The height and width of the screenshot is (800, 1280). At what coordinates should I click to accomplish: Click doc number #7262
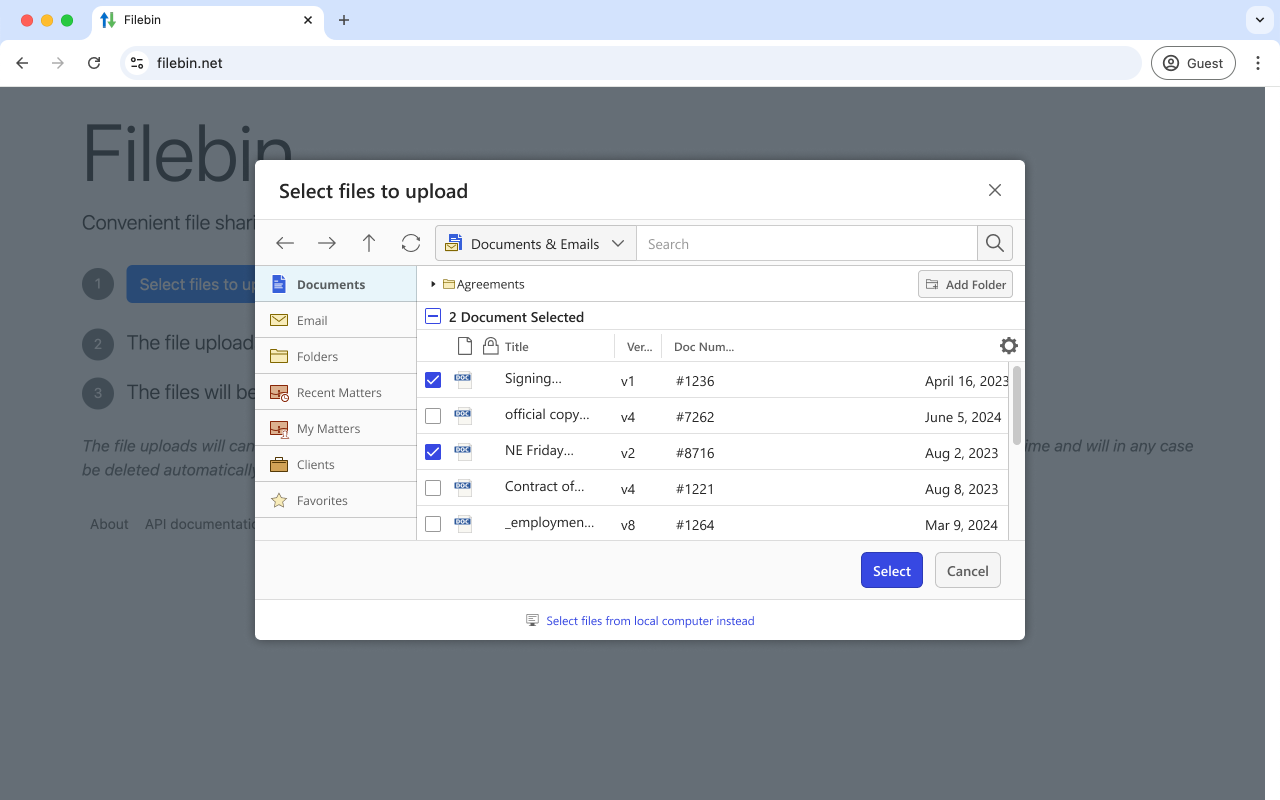695,417
